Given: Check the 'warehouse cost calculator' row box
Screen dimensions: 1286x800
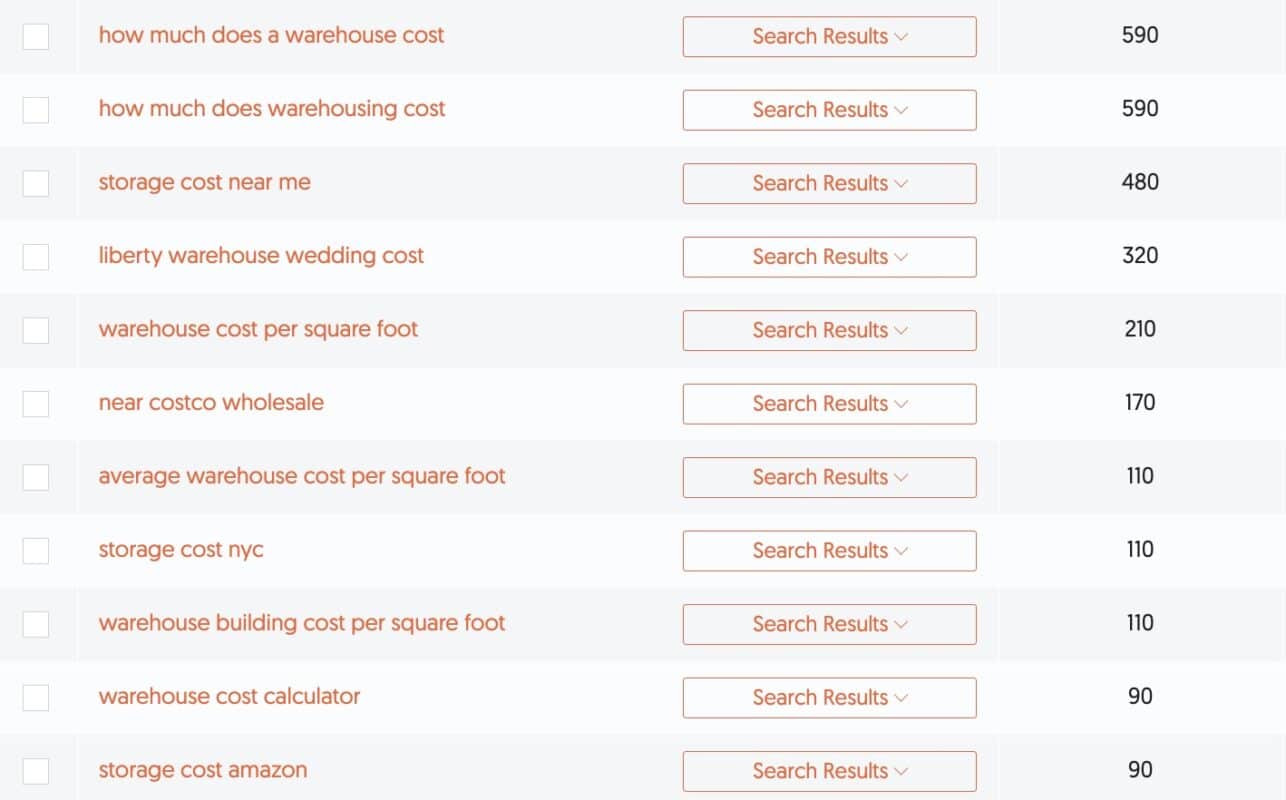Looking at the screenshot, I should pos(36,698).
